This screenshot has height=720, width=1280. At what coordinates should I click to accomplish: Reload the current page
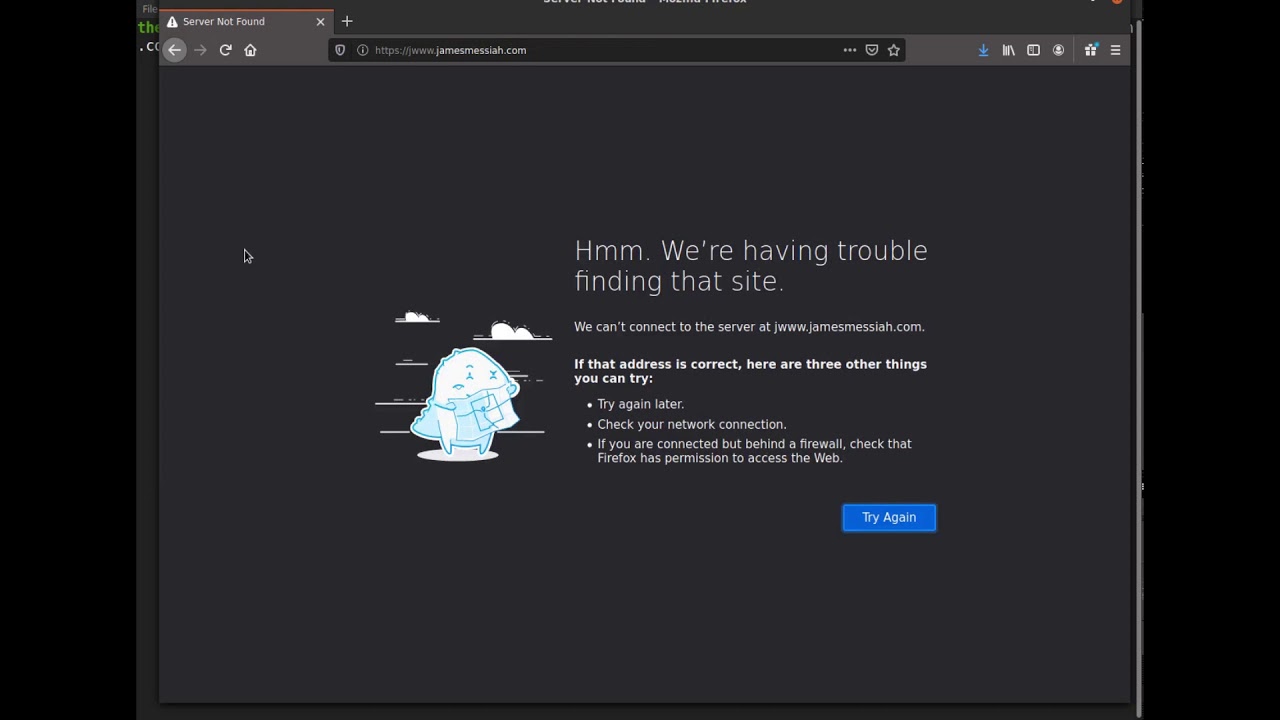pyautogui.click(x=226, y=50)
